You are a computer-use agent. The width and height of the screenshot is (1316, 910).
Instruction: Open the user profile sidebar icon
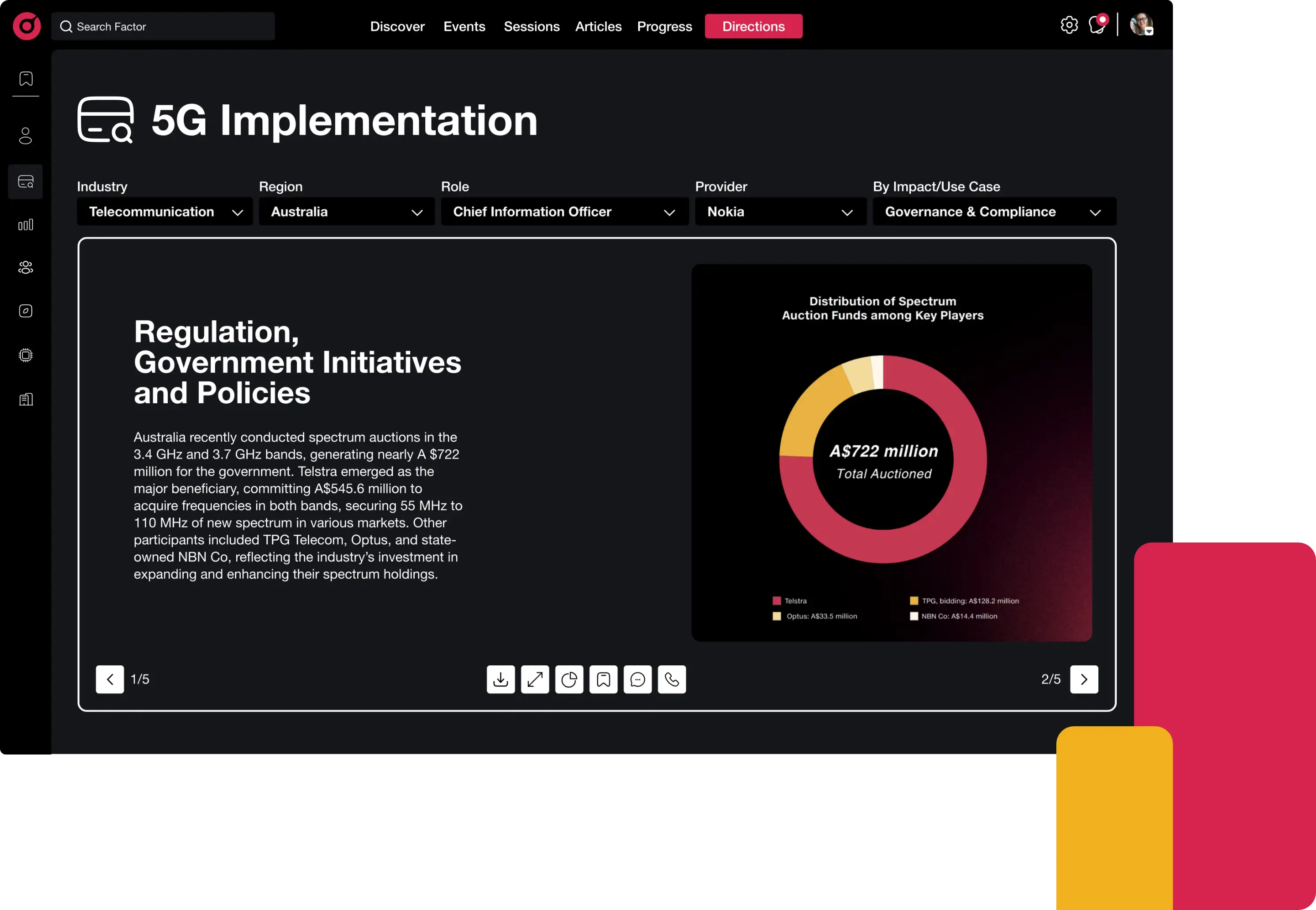pos(26,136)
